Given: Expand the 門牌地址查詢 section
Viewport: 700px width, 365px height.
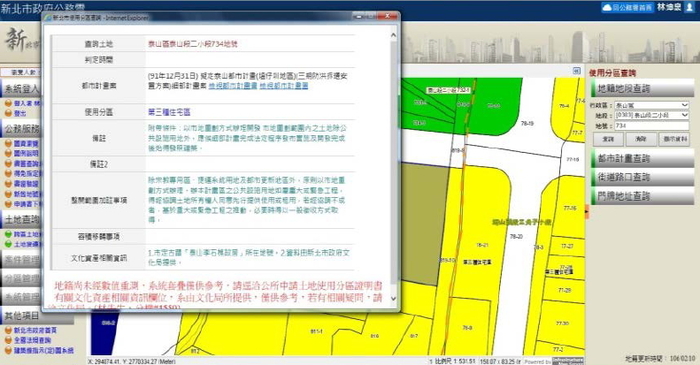Looking at the screenshot, I should click(x=642, y=196).
